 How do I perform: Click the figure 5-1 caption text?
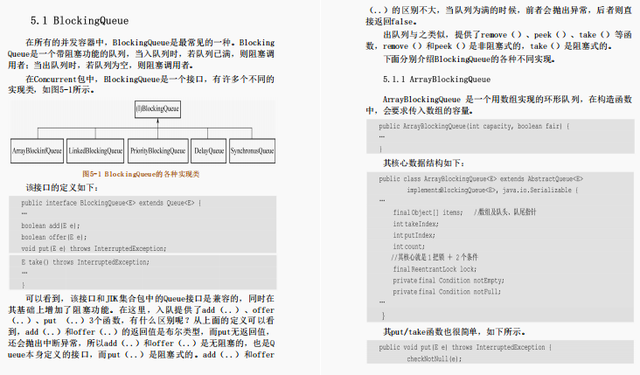[x=141, y=174]
